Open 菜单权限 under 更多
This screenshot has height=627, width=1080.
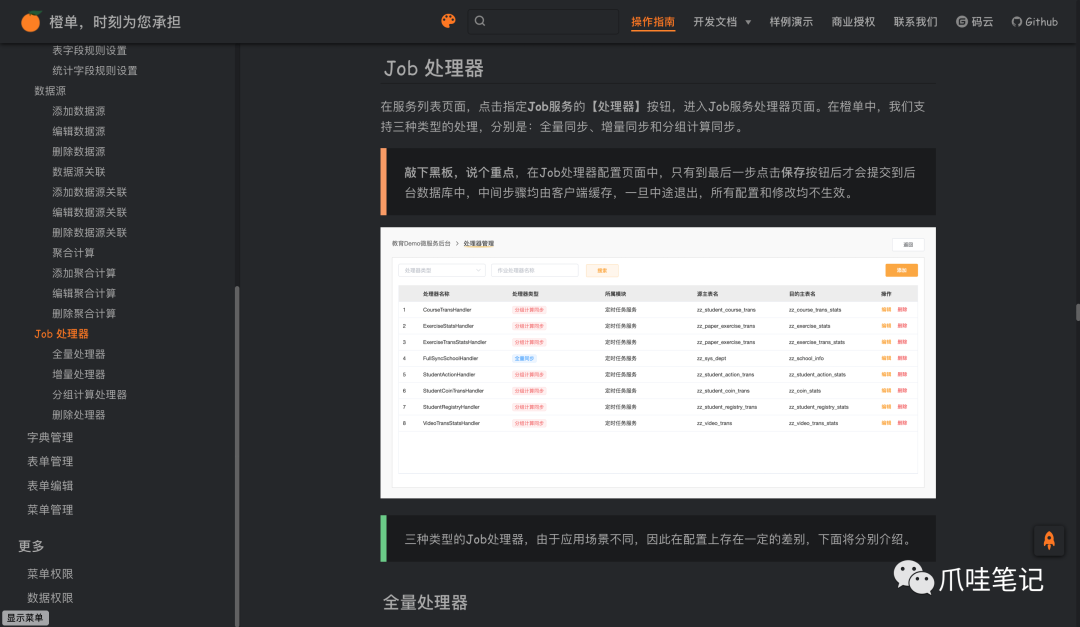[x=50, y=574]
